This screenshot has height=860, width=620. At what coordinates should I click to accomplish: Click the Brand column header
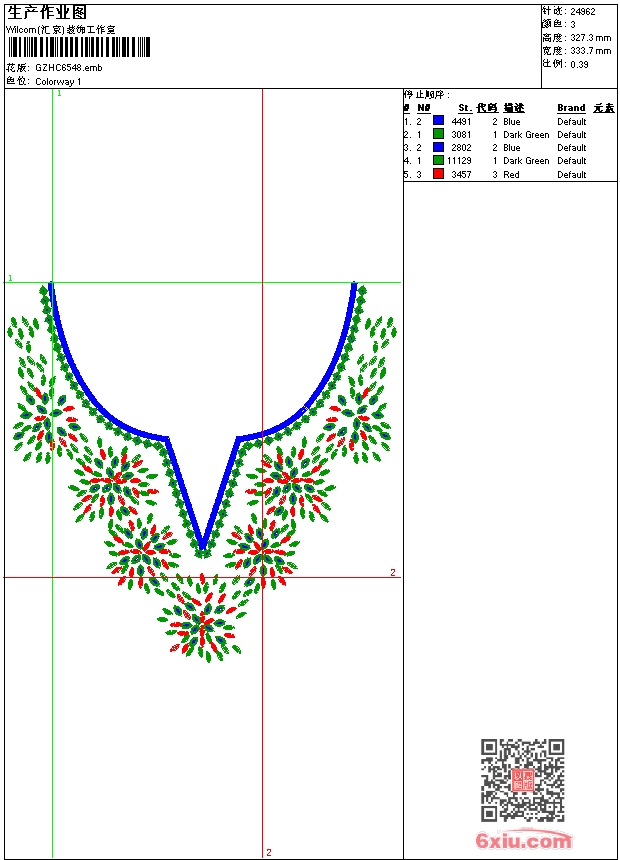[571, 108]
